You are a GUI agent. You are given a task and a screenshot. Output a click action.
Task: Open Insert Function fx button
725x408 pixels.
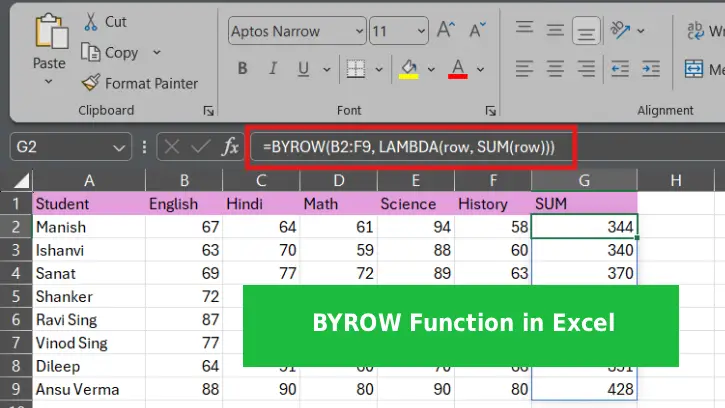(230, 147)
